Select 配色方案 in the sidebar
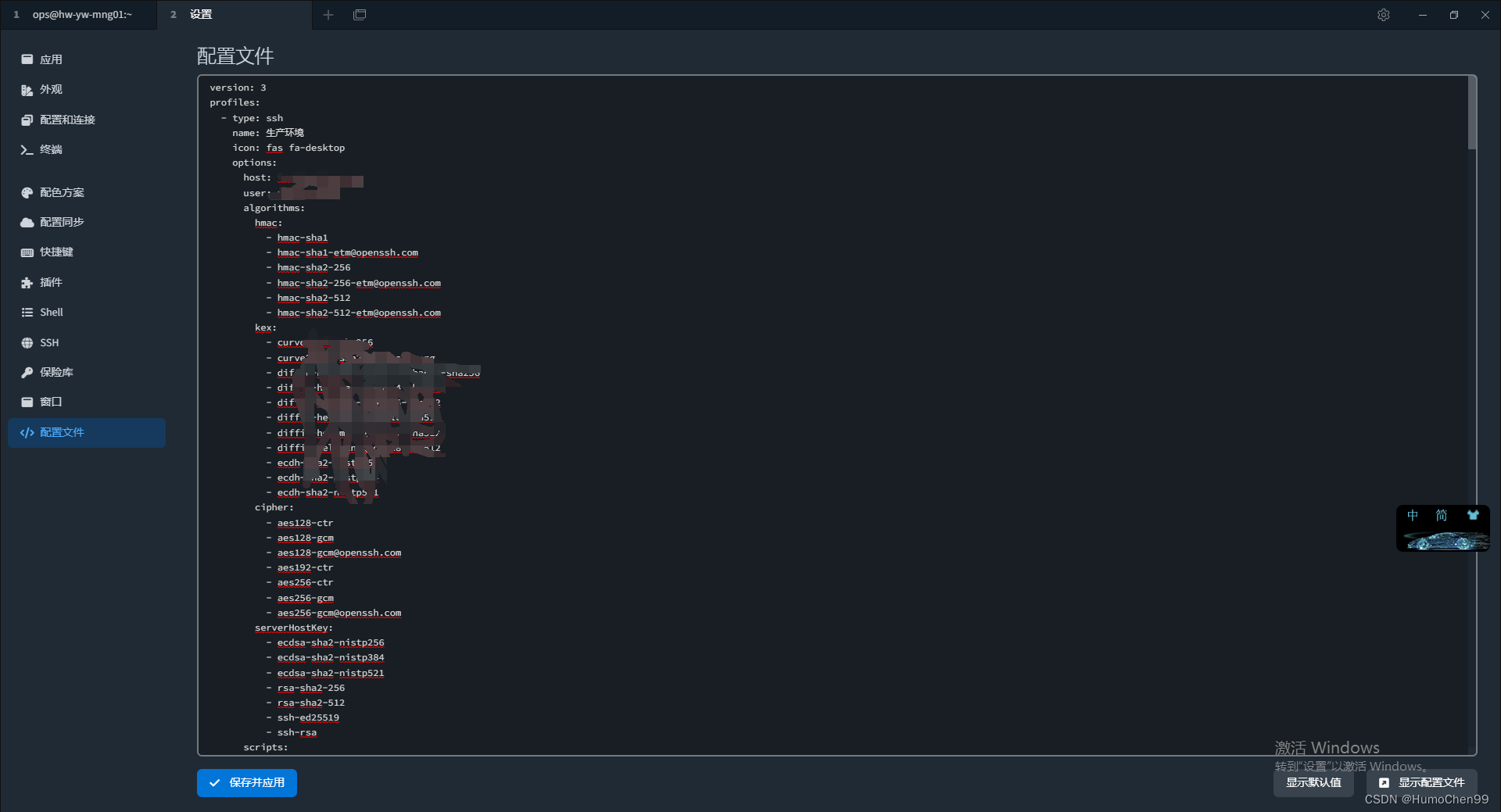This screenshot has height=812, width=1501. [x=87, y=192]
